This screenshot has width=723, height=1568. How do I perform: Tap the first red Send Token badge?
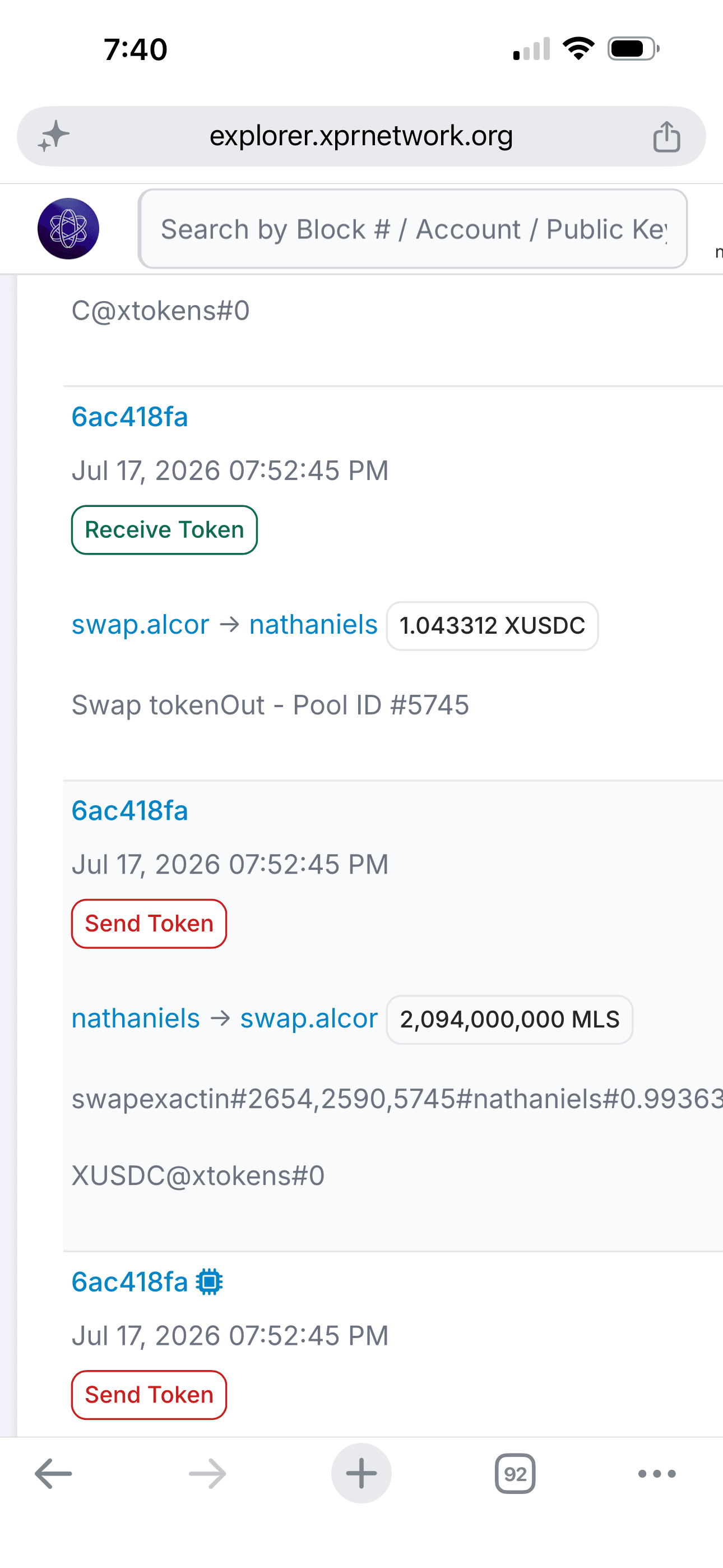coord(149,924)
